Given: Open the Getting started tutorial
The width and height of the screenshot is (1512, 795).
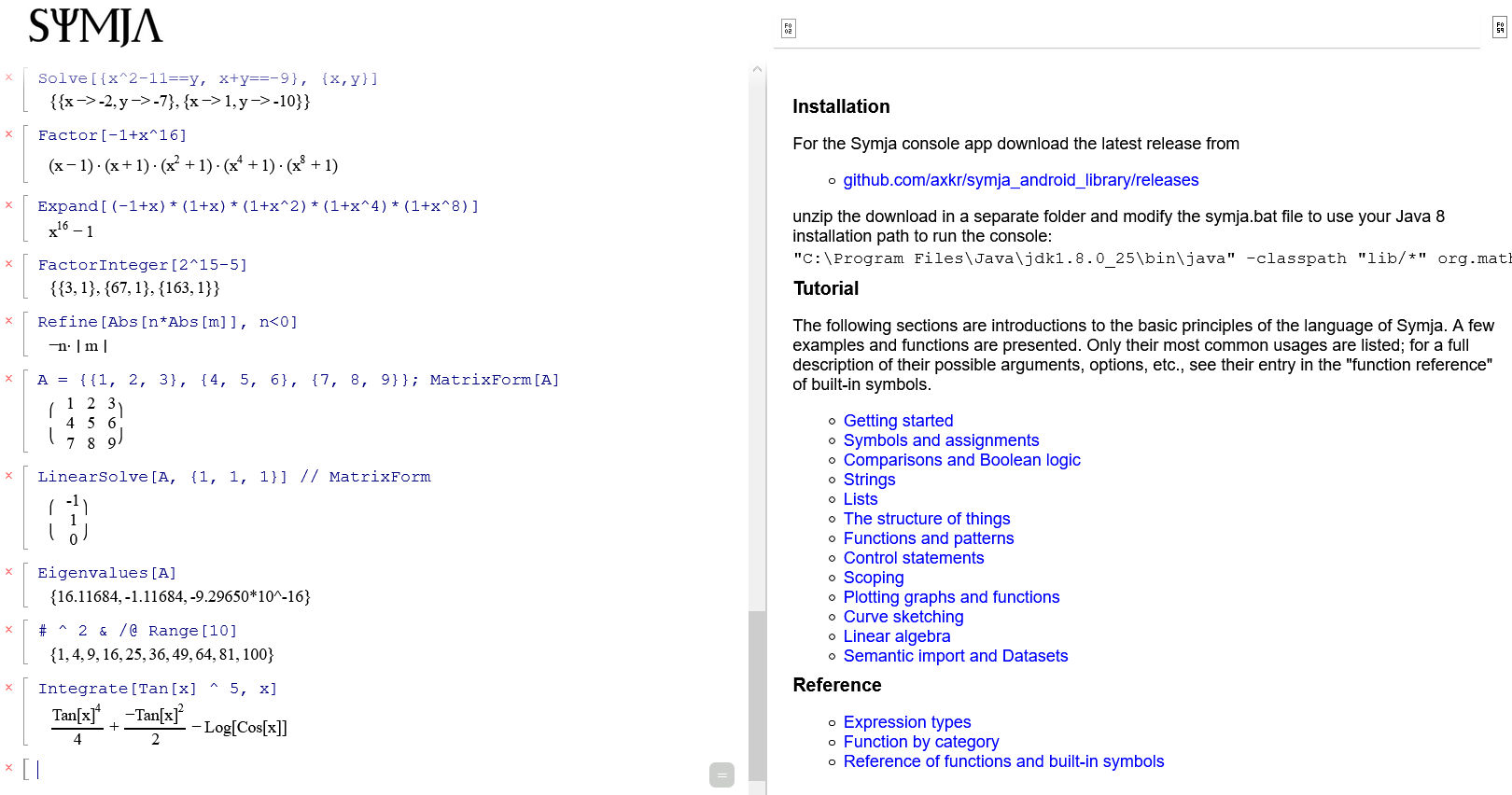Looking at the screenshot, I should [898, 421].
